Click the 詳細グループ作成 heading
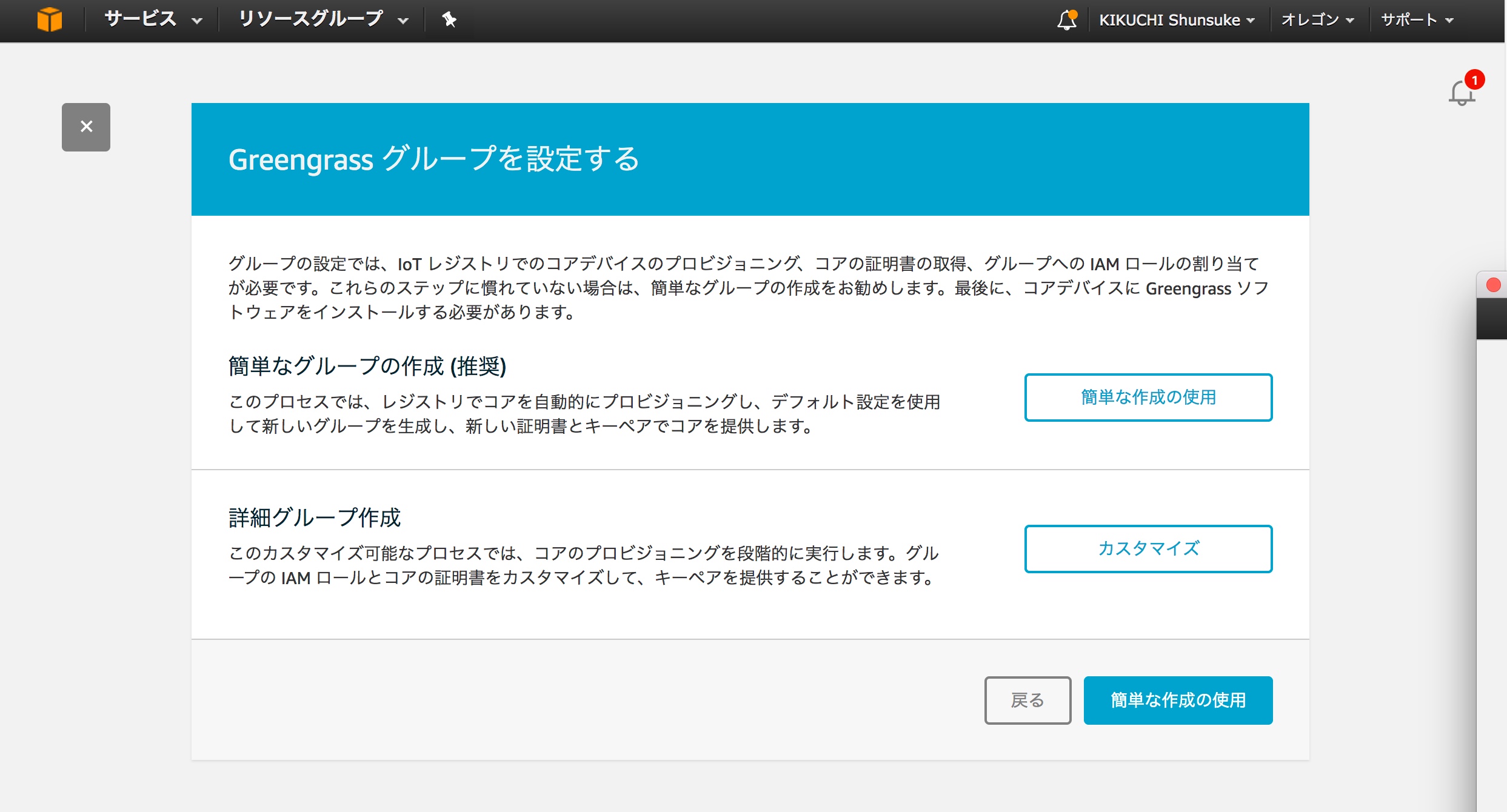1507x812 pixels. (x=315, y=517)
